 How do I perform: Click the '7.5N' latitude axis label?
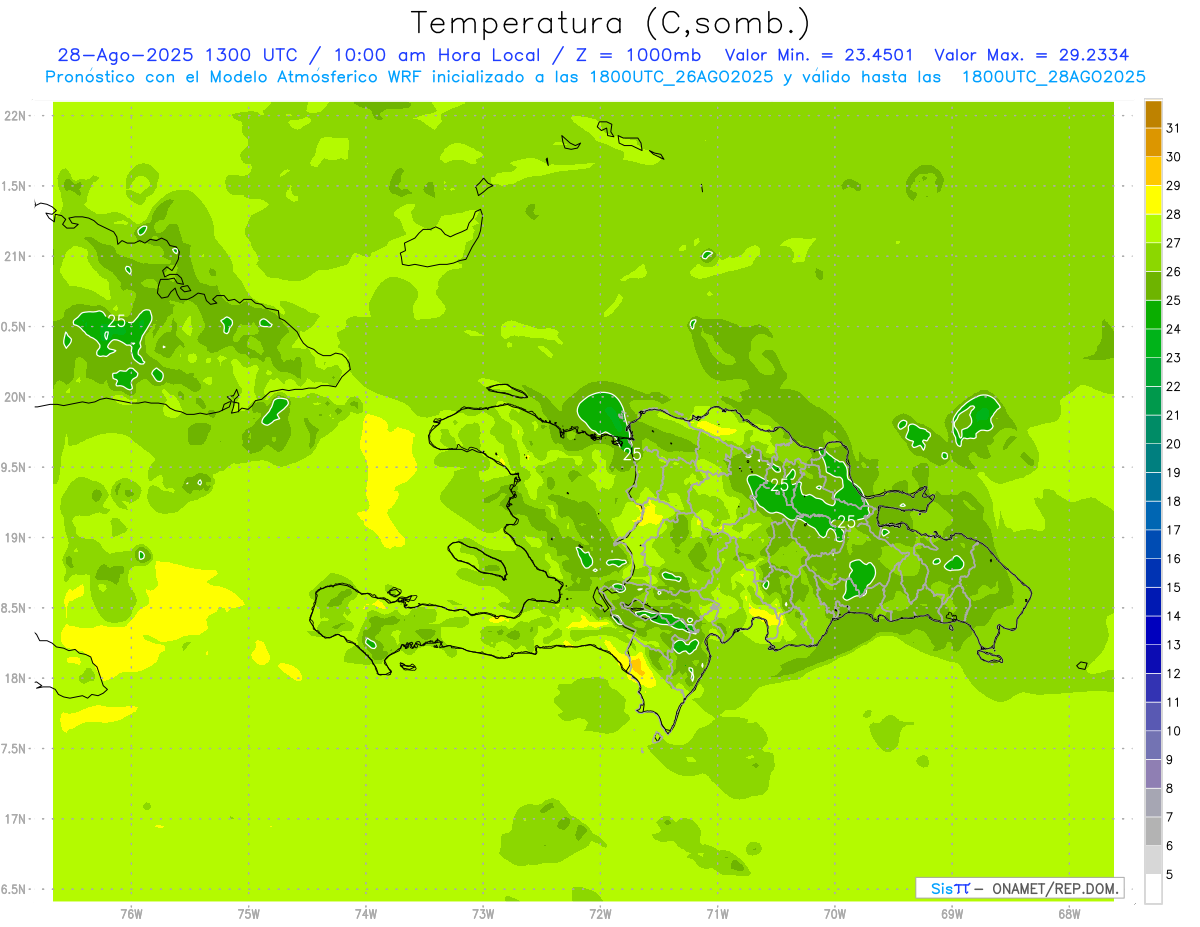click(15, 748)
